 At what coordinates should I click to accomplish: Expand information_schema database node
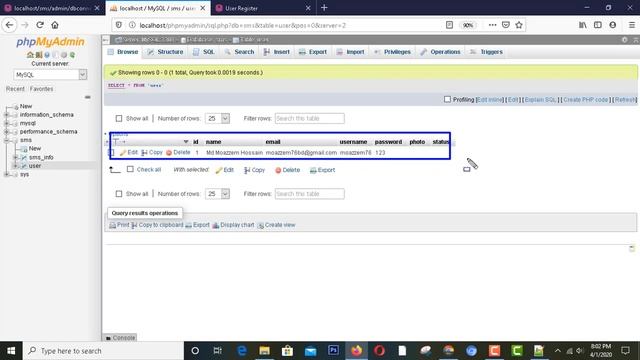pyautogui.click(x=7, y=115)
